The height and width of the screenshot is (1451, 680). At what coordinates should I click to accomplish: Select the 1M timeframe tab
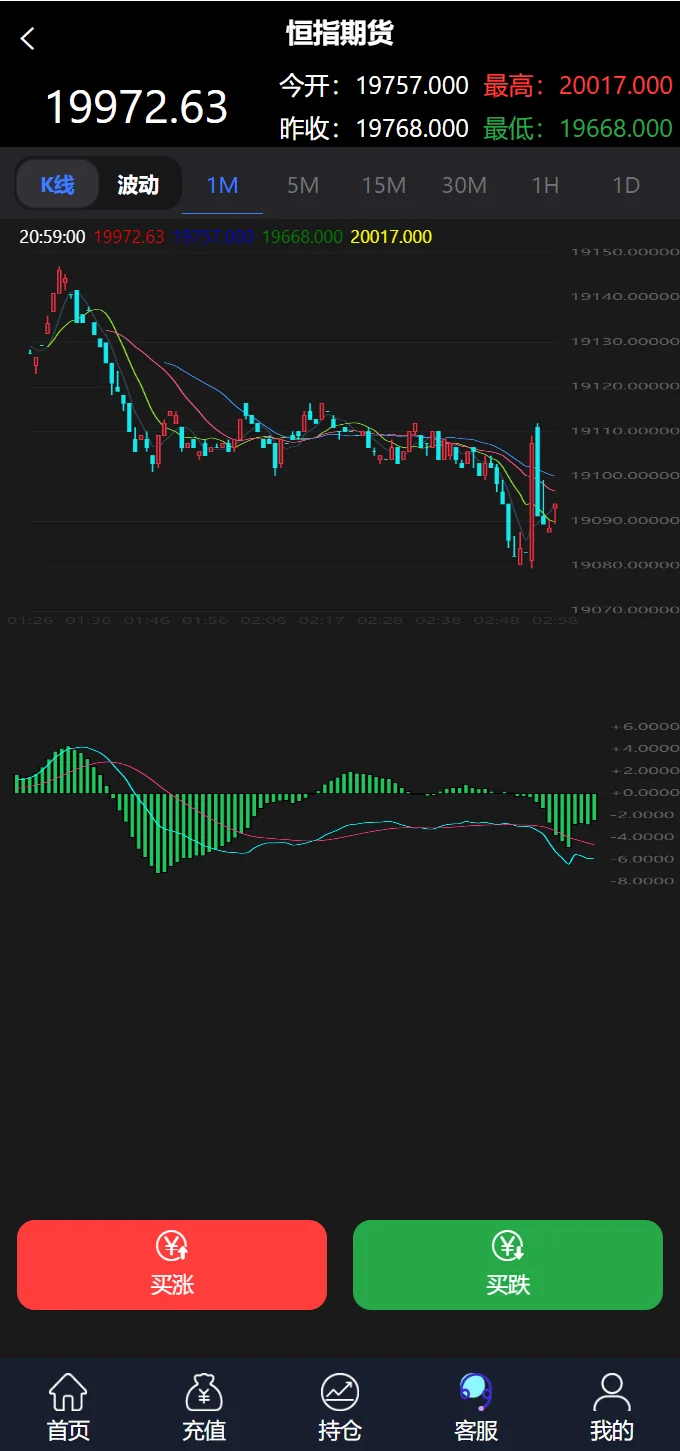point(222,185)
